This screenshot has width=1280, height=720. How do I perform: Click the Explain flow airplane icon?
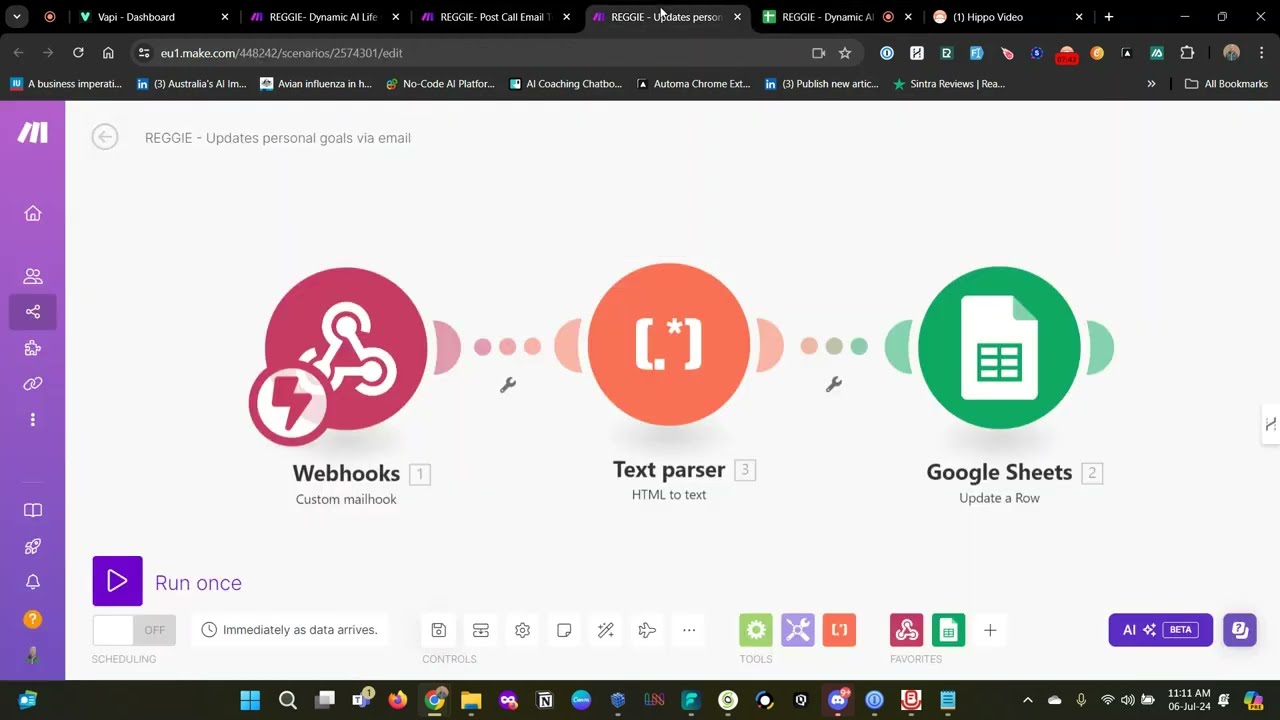[647, 630]
